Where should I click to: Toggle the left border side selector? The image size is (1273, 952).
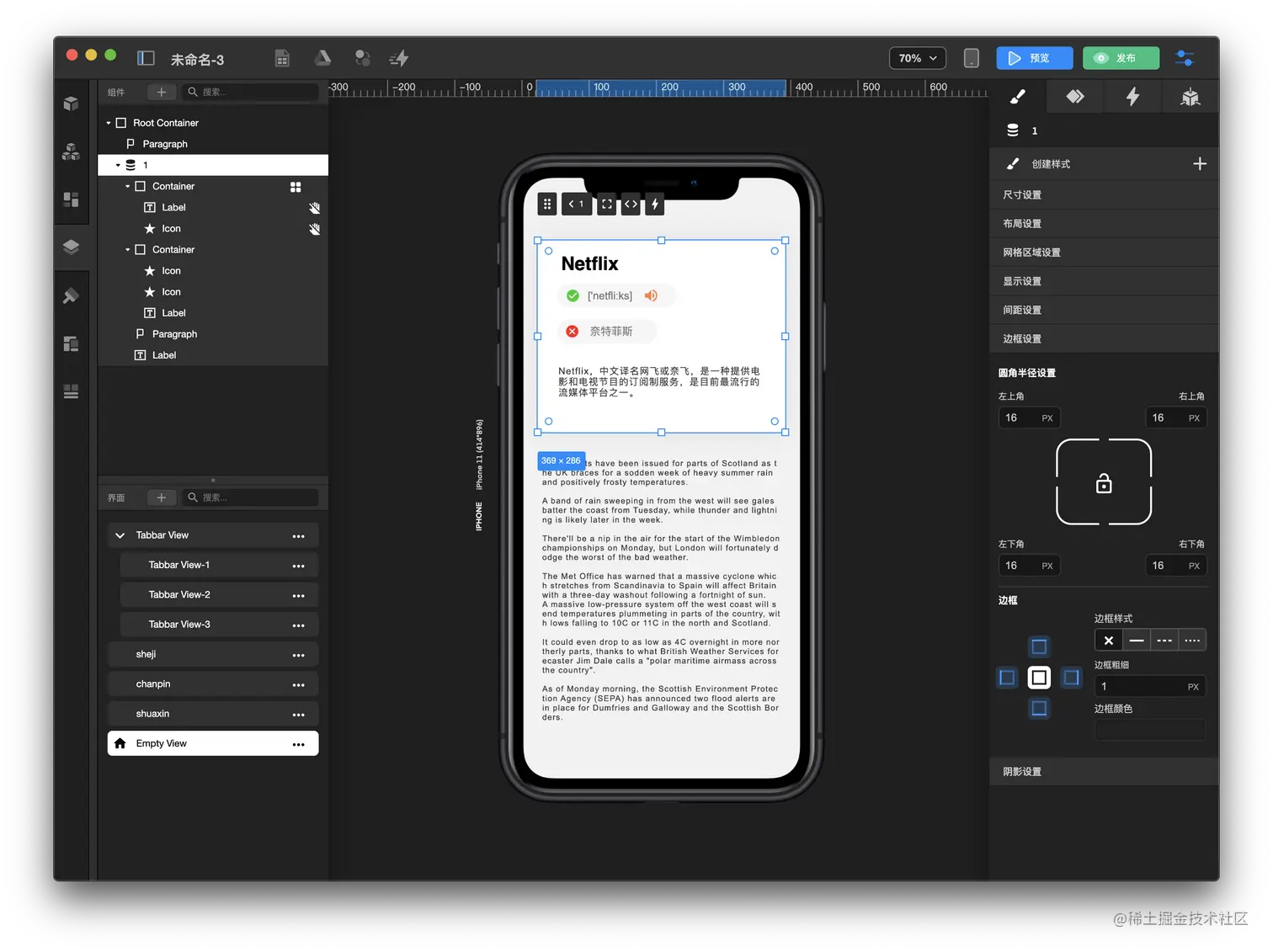(x=1007, y=678)
